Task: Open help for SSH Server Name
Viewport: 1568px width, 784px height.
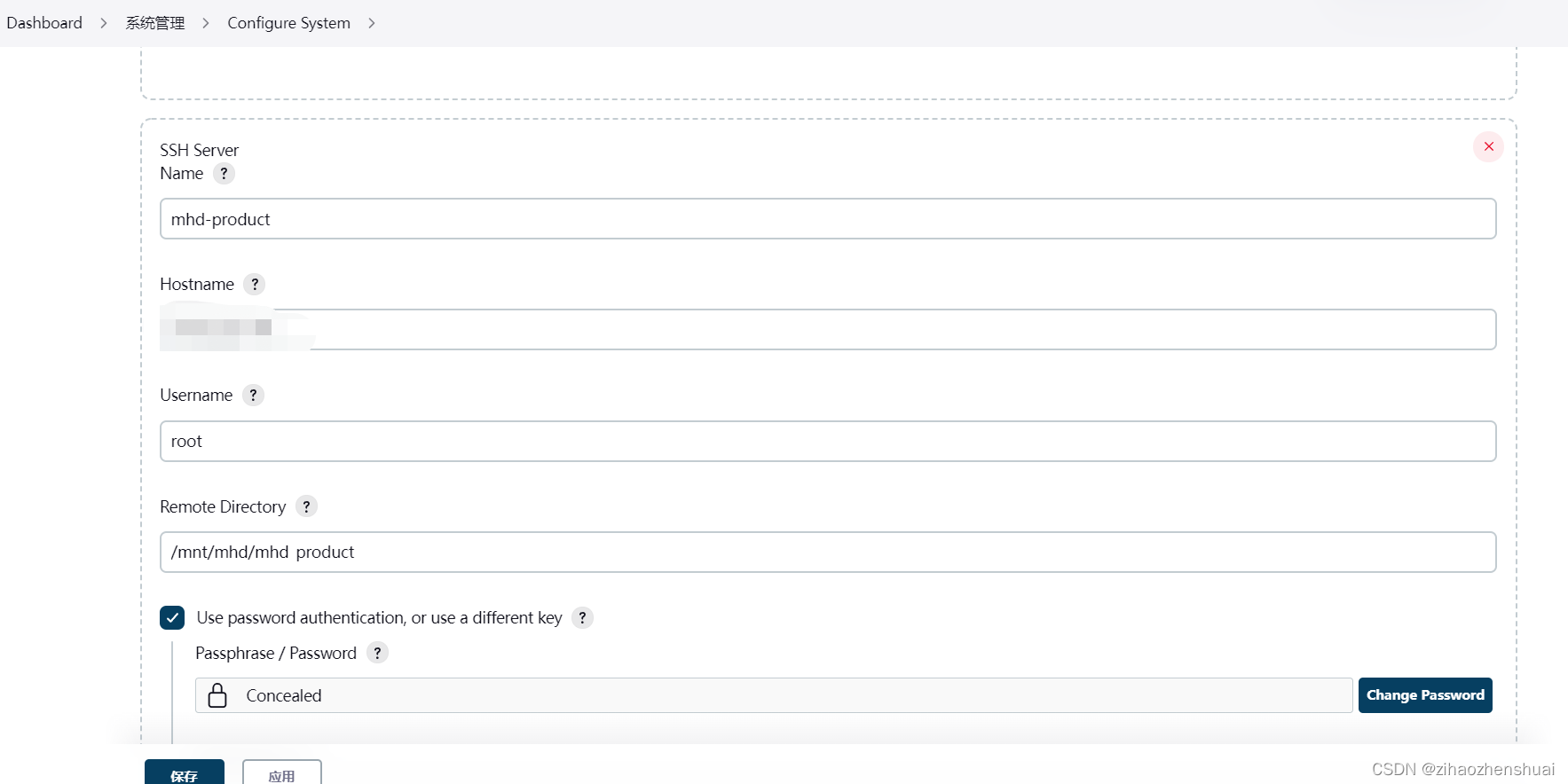Action: (x=224, y=174)
